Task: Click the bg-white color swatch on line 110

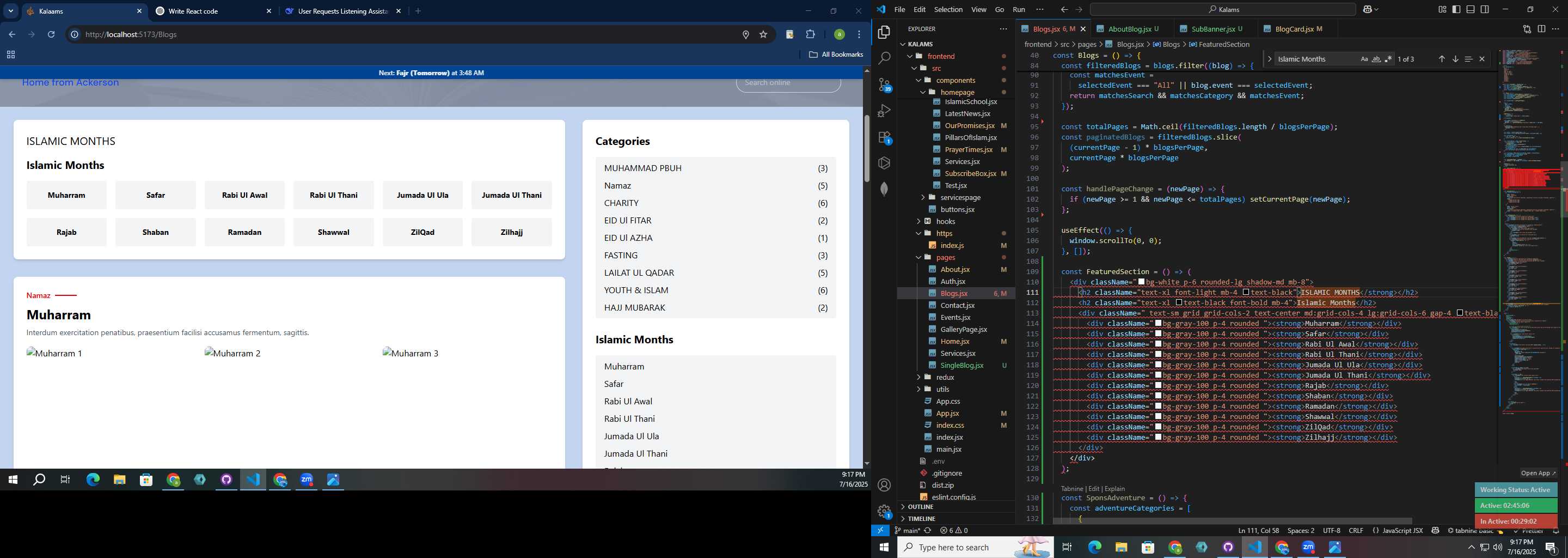Action: tap(1141, 282)
